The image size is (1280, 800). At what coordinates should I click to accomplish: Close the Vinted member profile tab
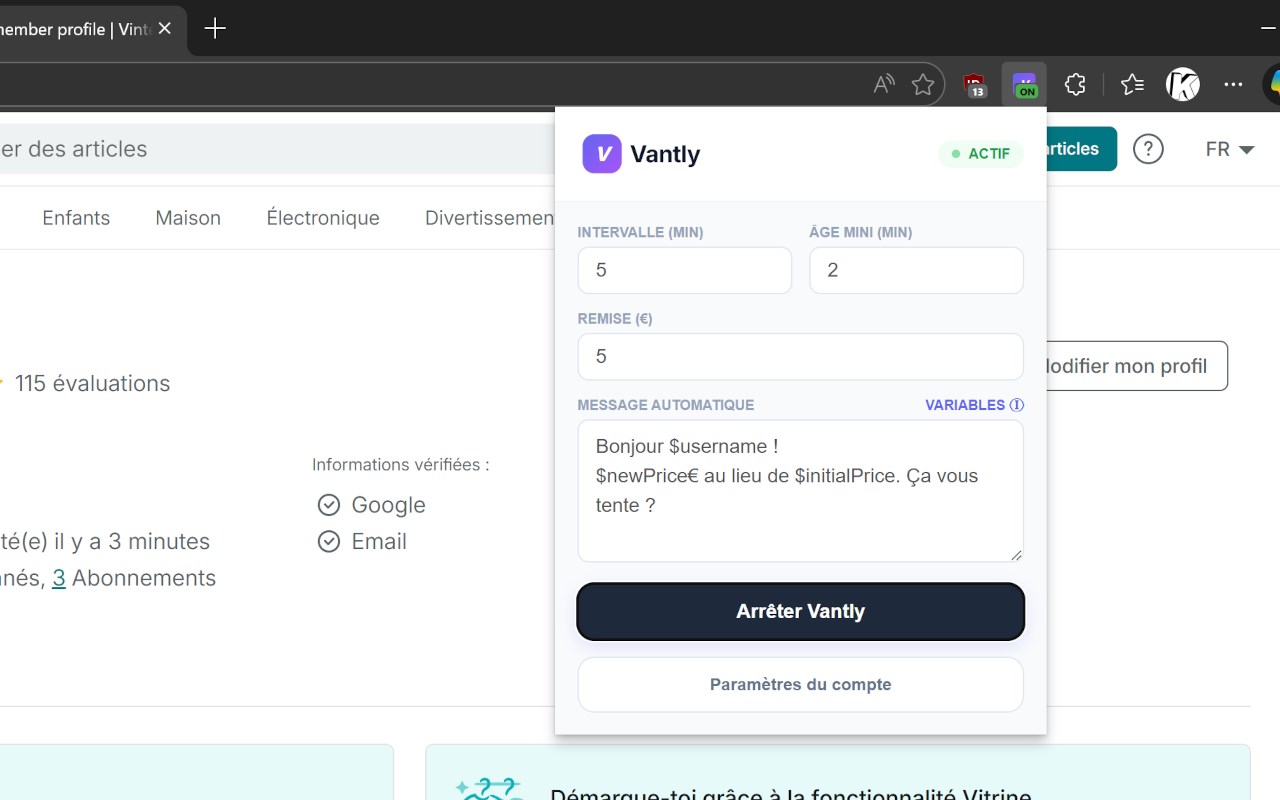tap(165, 29)
